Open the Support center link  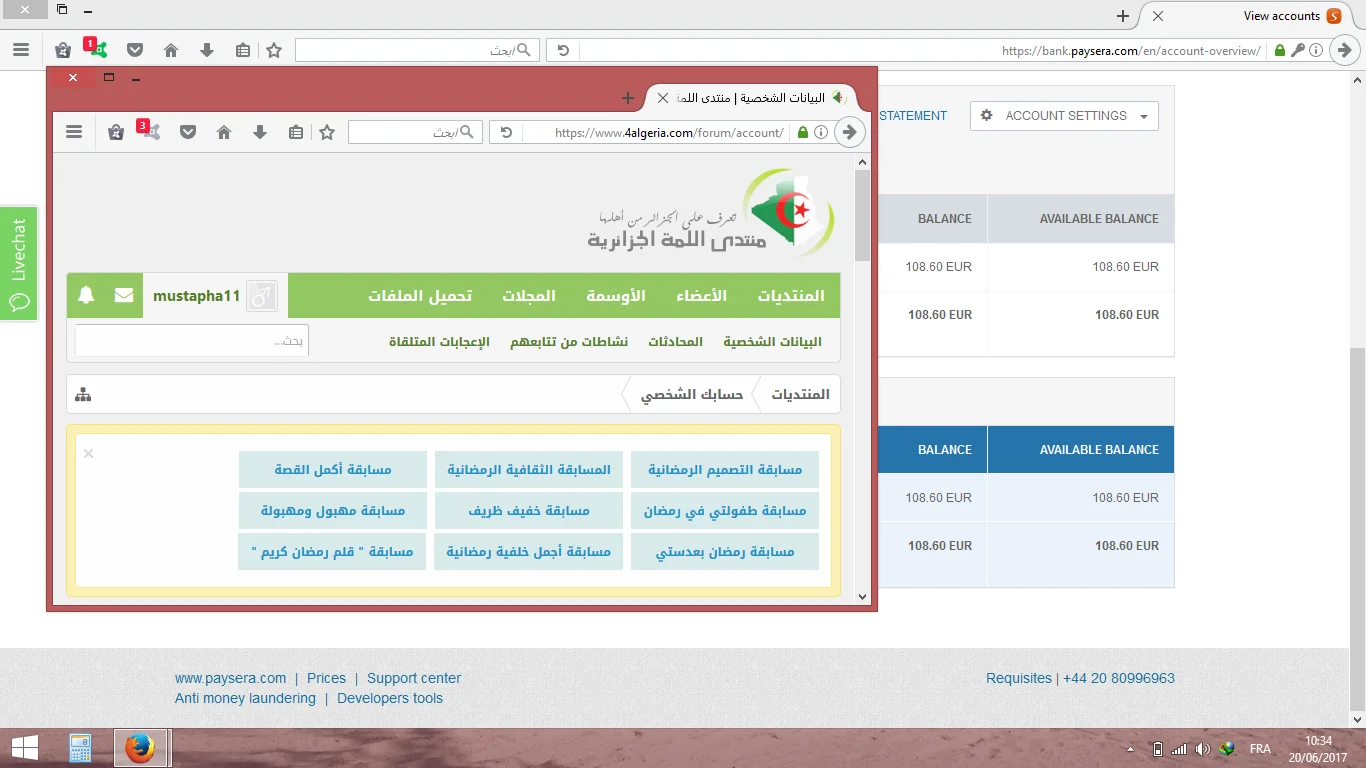point(414,678)
